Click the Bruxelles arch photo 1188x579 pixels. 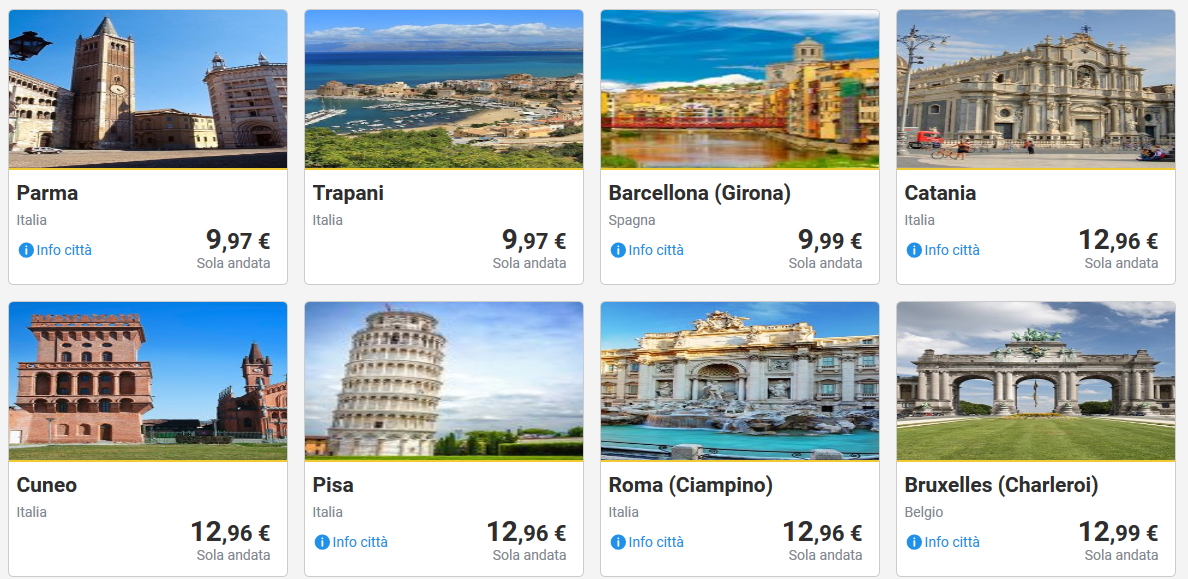1036,381
